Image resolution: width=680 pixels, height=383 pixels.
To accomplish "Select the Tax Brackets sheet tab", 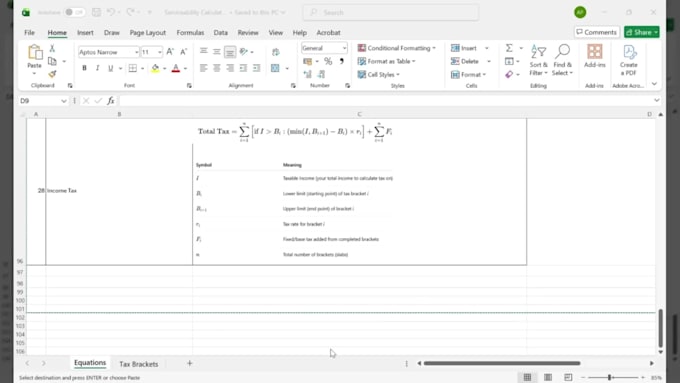I will click(x=139, y=364).
